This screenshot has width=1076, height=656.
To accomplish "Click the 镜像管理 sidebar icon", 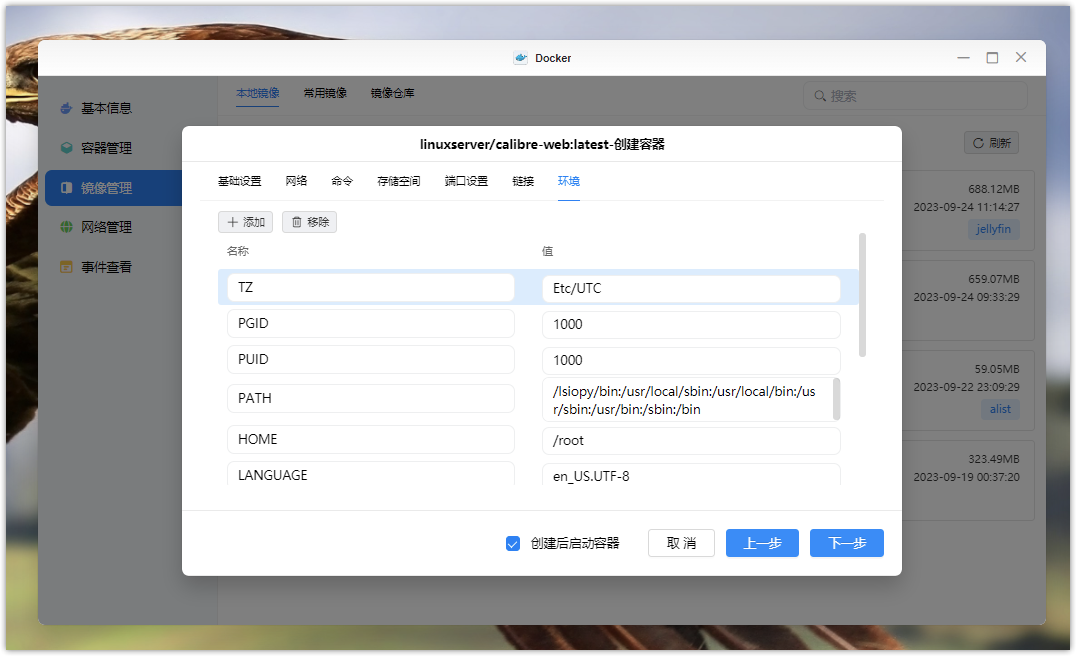I will click(x=67, y=188).
